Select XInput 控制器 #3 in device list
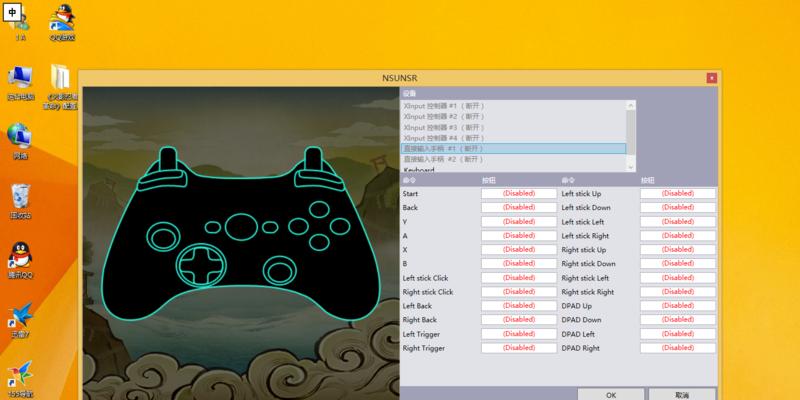This screenshot has width=800, height=400. click(x=513, y=127)
